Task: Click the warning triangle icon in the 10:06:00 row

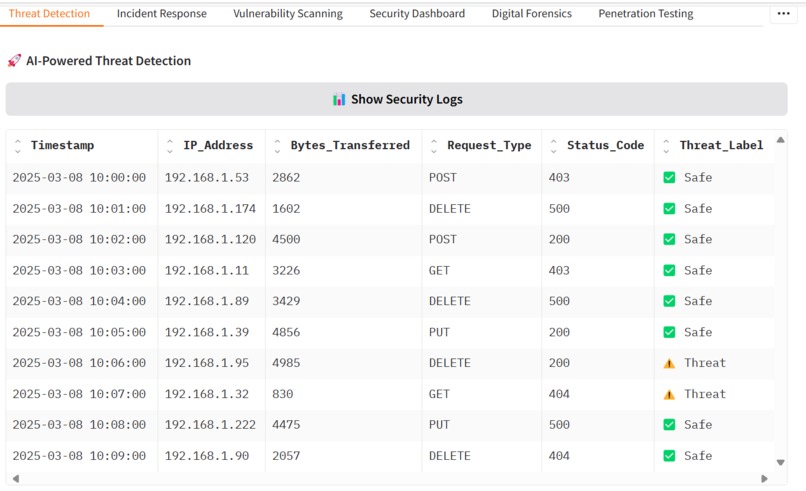Action: pyautogui.click(x=669, y=363)
